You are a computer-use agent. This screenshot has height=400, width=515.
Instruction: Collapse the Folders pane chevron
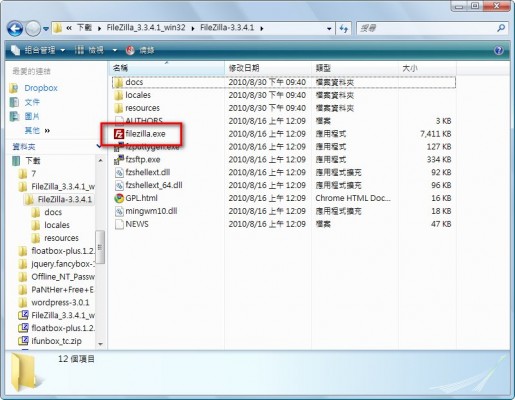[99, 146]
